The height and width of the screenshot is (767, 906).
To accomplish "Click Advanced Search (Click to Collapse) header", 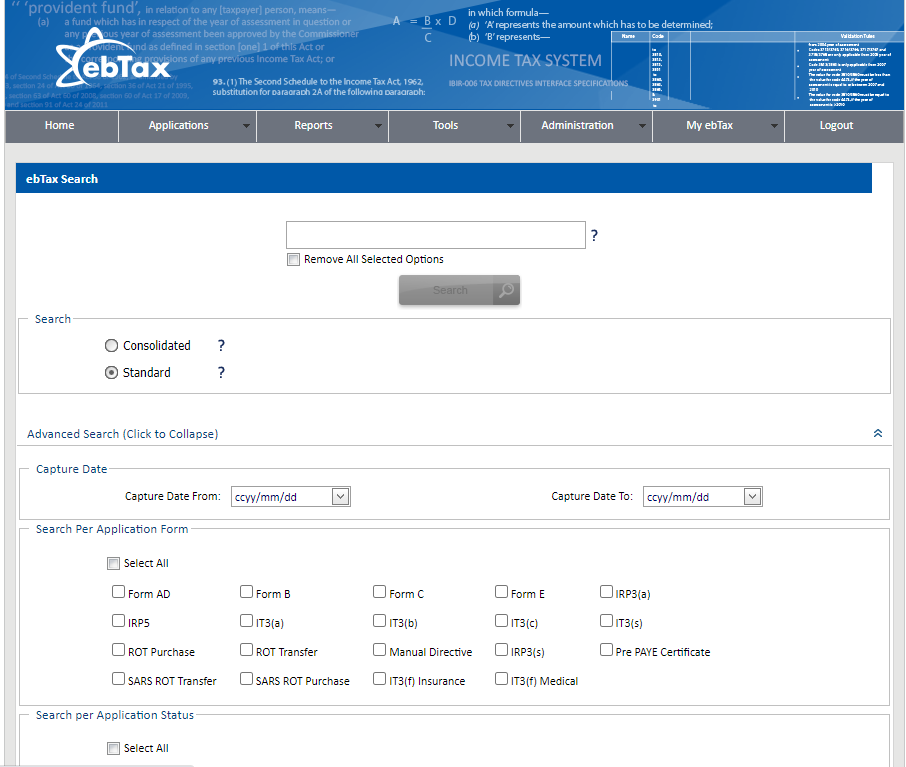I will pyautogui.click(x=122, y=434).
